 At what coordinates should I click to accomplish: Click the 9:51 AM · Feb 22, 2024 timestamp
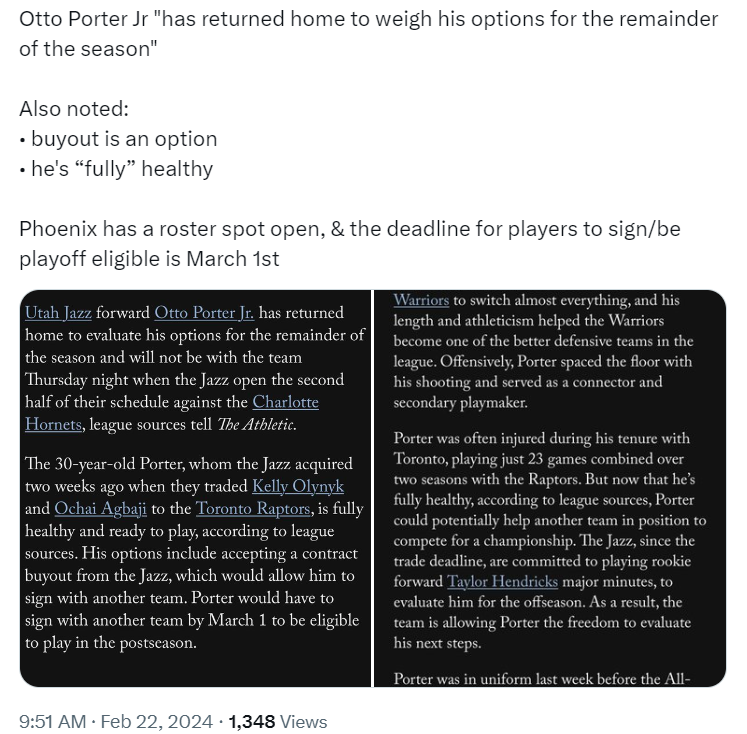coord(116,722)
